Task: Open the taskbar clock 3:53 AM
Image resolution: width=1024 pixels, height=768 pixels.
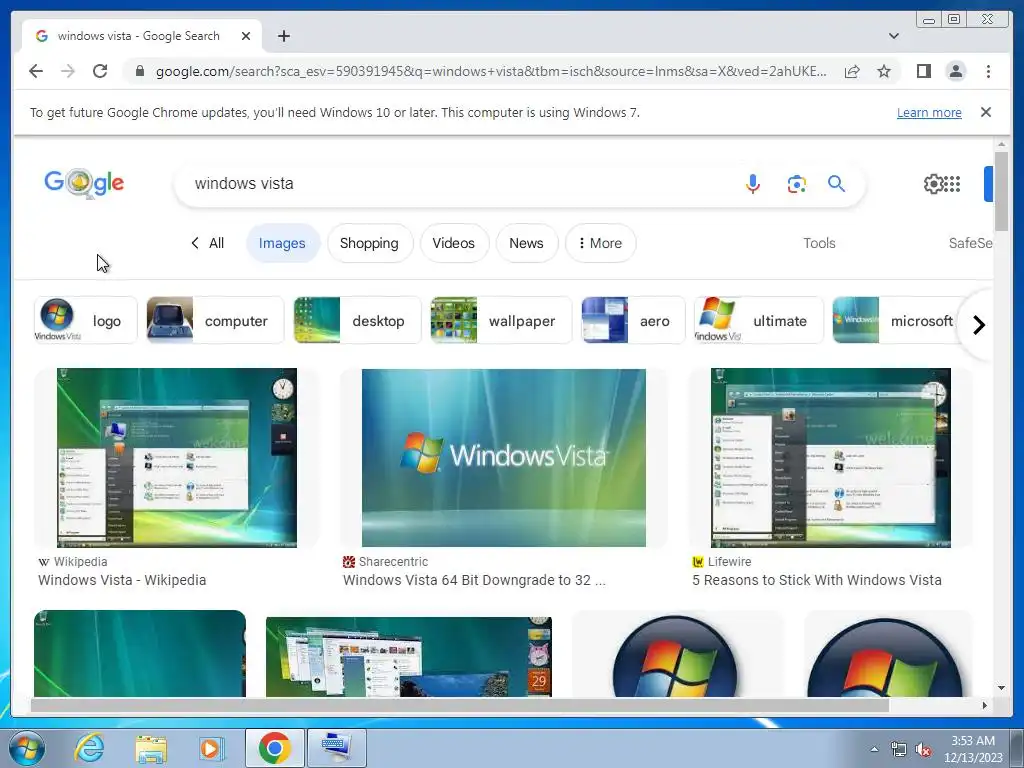Action: pos(972,749)
